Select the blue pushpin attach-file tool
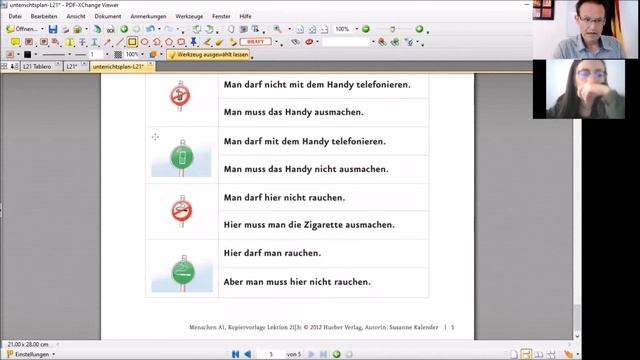The image size is (640, 360). [193, 42]
